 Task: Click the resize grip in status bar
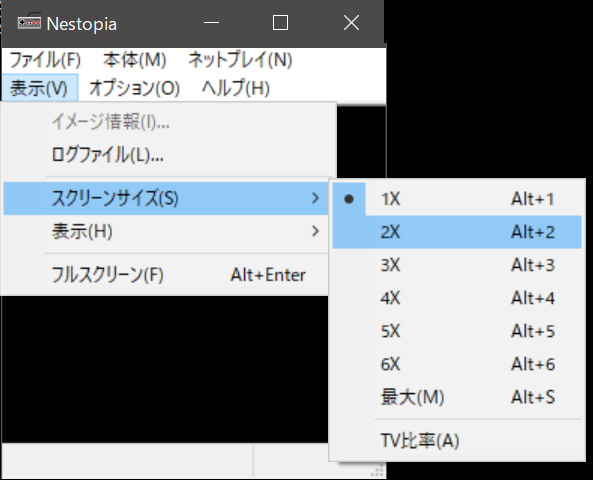(x=378, y=471)
